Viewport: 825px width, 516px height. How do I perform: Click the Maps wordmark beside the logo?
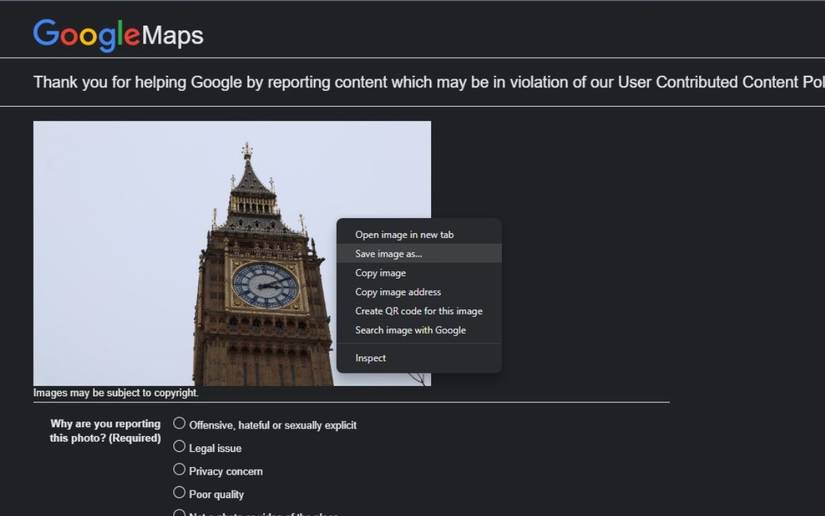click(173, 36)
